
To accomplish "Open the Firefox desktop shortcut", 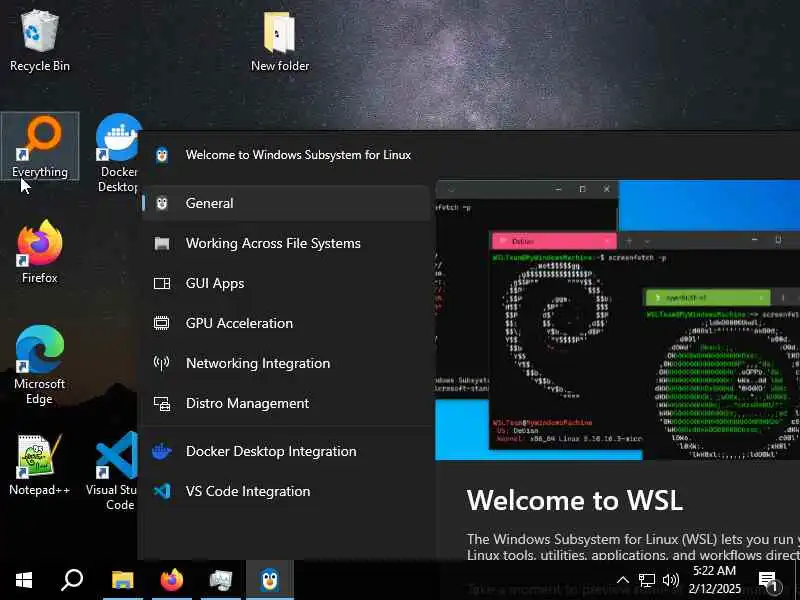I will pos(40,252).
